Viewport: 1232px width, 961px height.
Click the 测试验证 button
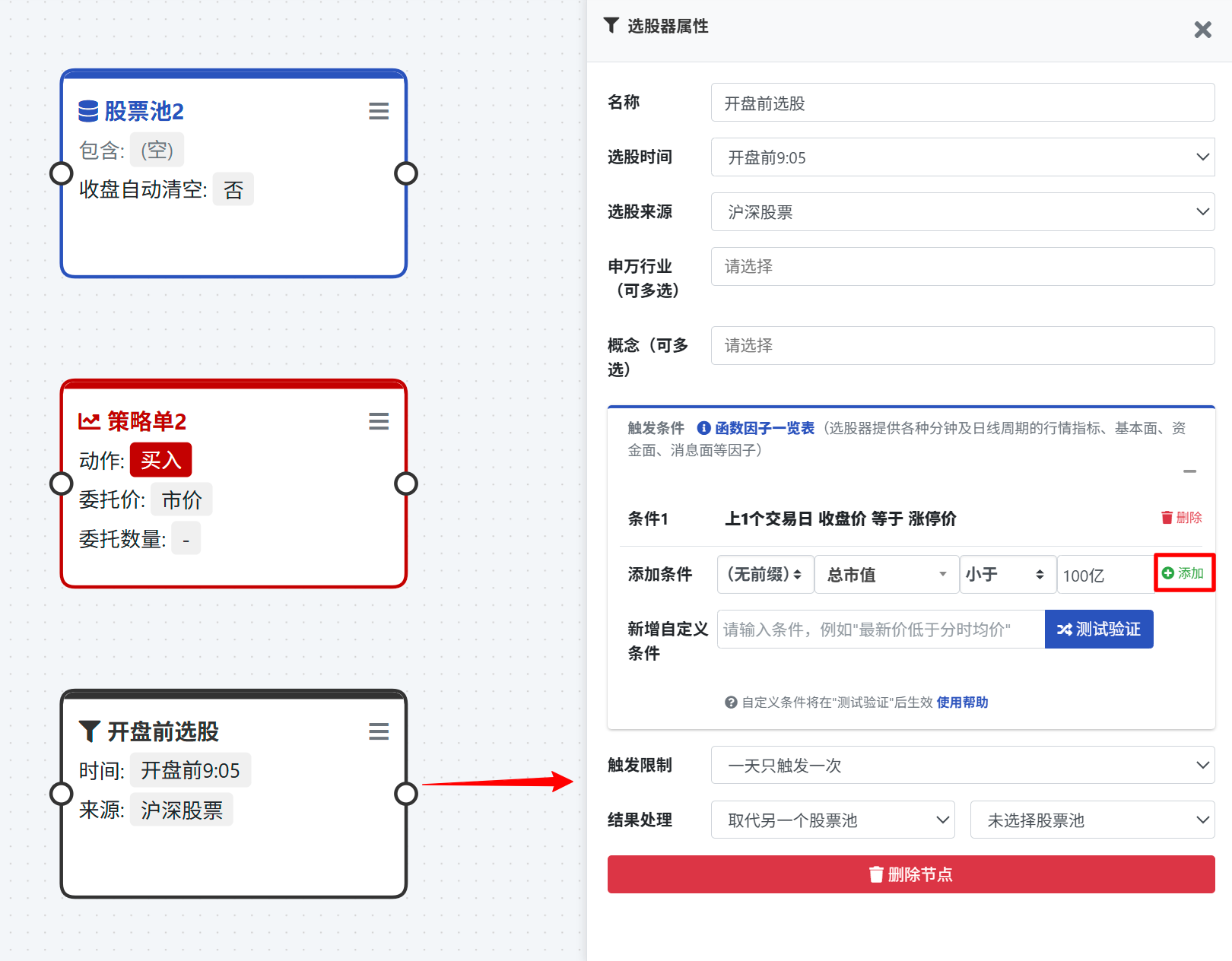(1098, 630)
